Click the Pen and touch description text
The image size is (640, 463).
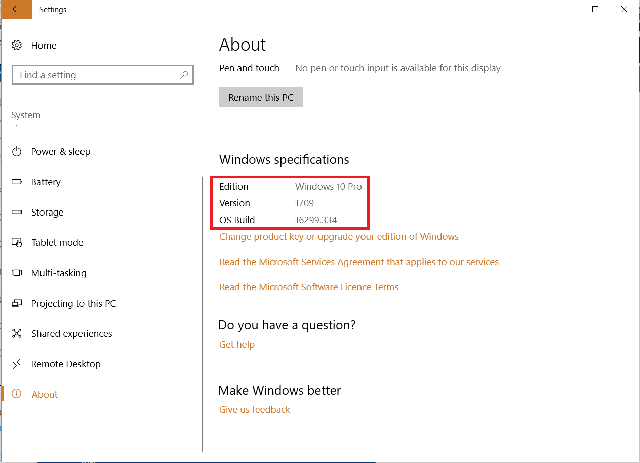398,68
